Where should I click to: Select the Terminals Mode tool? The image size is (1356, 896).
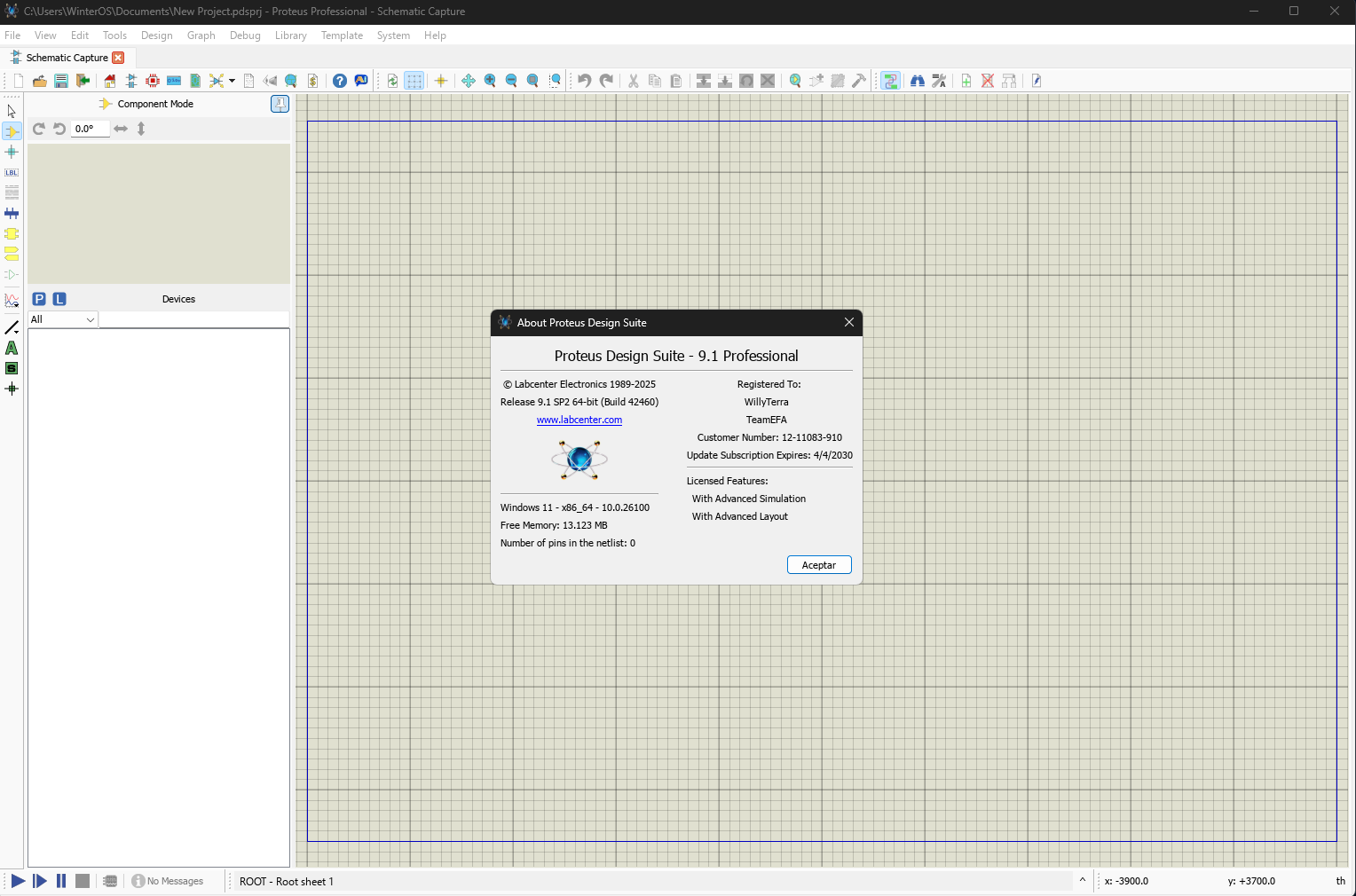click(12, 254)
